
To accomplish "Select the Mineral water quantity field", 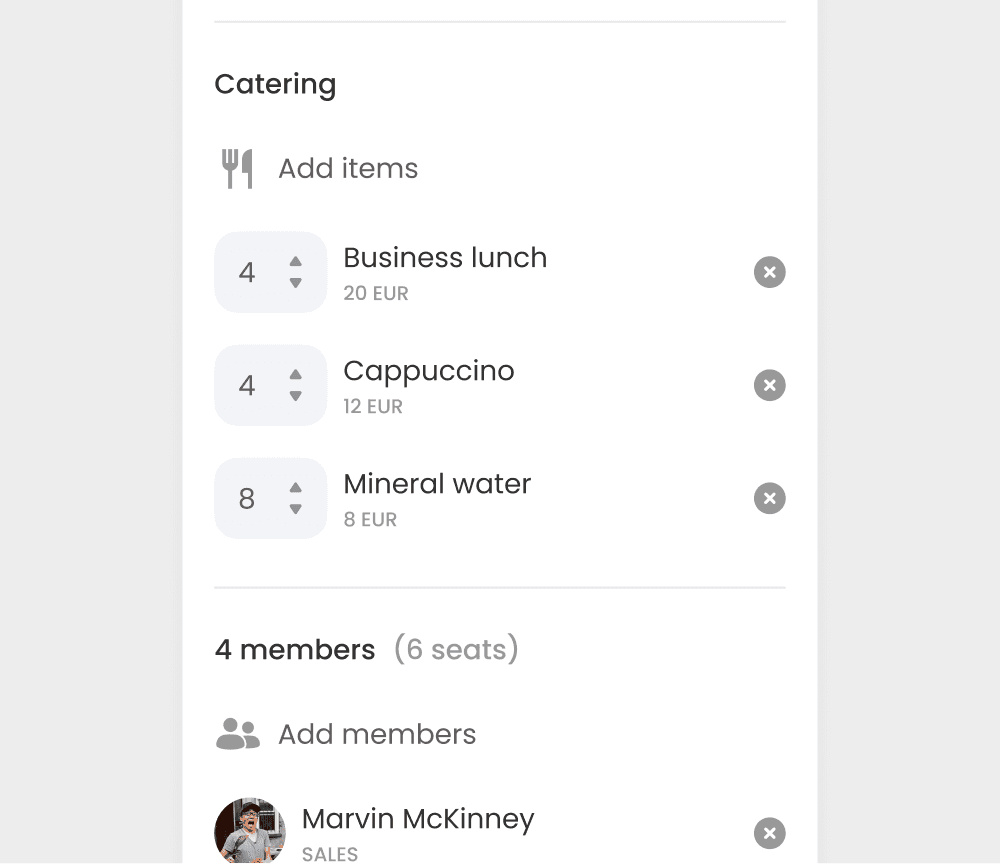I will coord(250,498).
